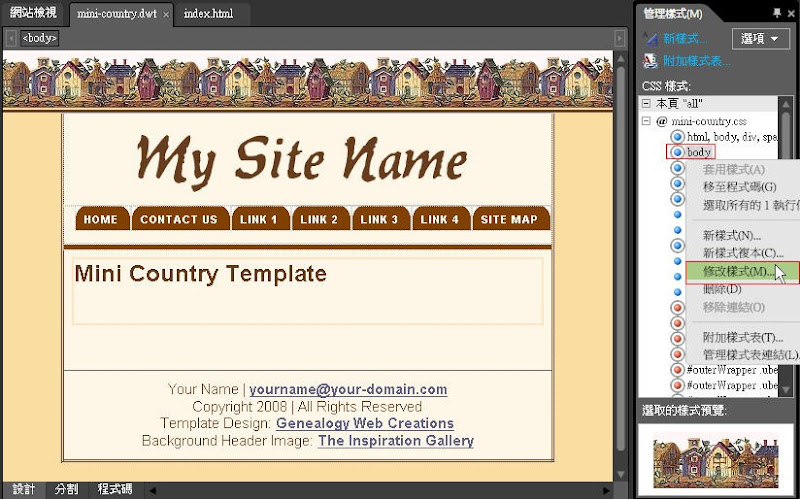The image size is (800, 499).
Task: Click the tag bar left arrow
Action: point(10,38)
